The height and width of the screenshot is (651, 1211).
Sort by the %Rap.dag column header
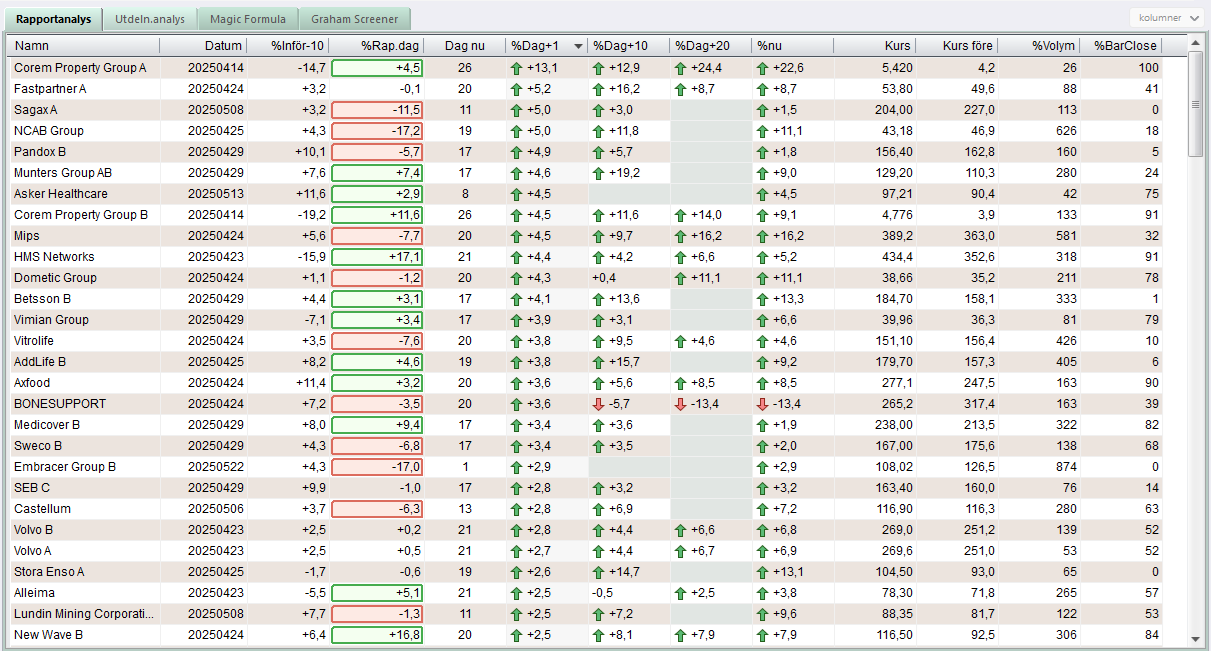(x=377, y=46)
